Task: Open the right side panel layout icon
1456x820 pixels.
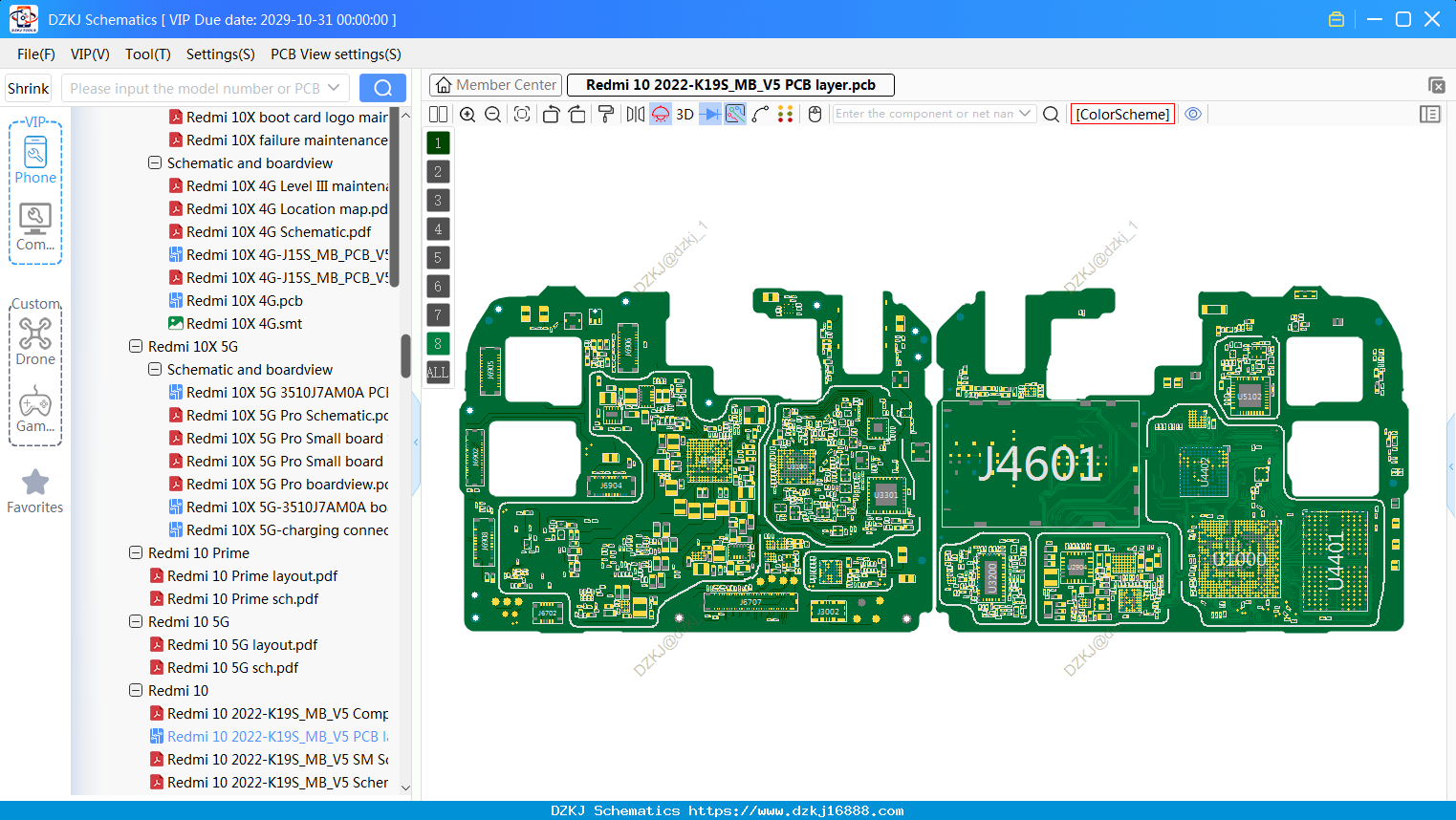Action: pos(1430,114)
